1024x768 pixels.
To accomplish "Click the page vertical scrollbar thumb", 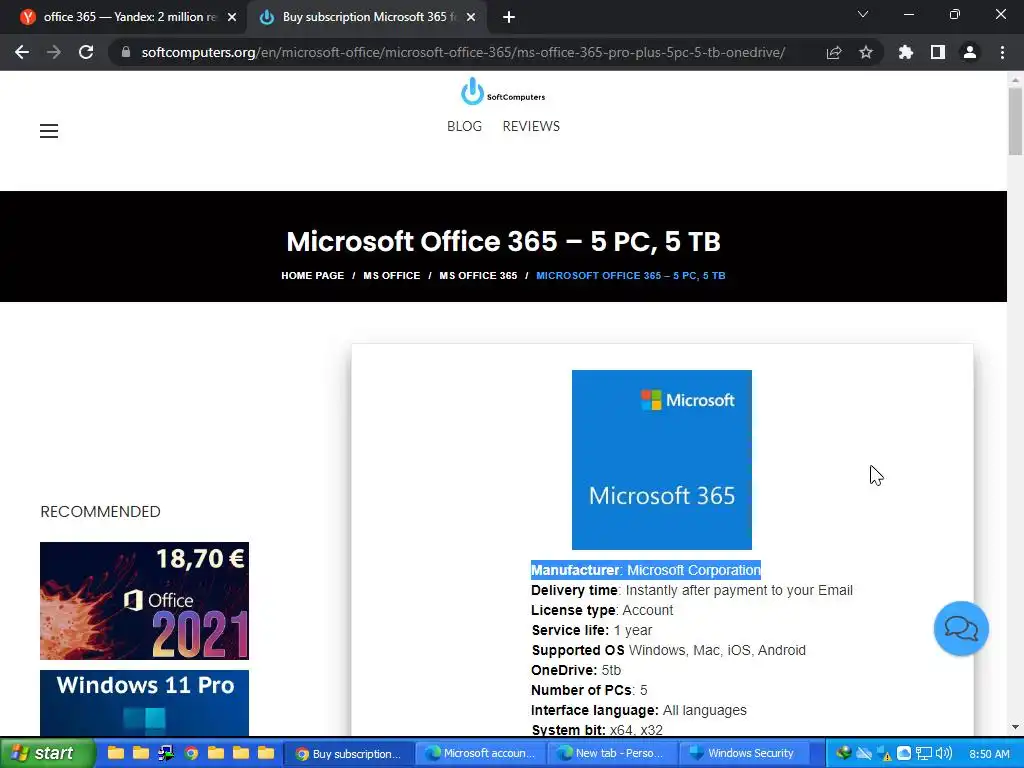I will 1015,121.
